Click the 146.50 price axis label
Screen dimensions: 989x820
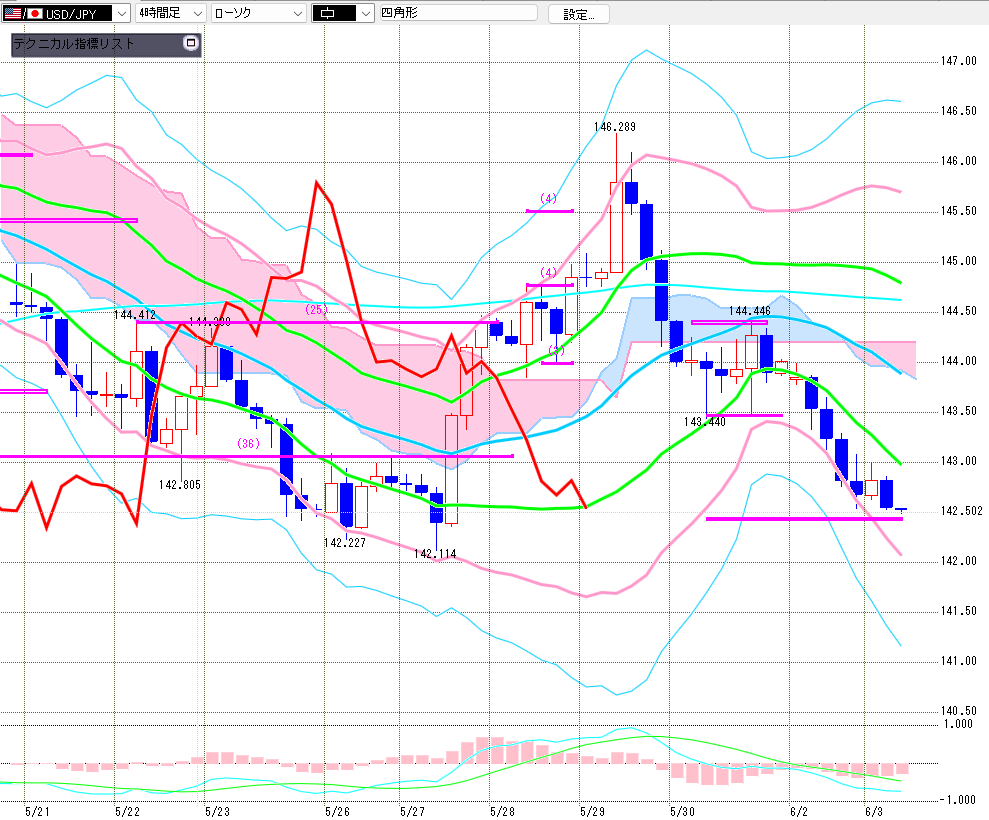pos(959,111)
